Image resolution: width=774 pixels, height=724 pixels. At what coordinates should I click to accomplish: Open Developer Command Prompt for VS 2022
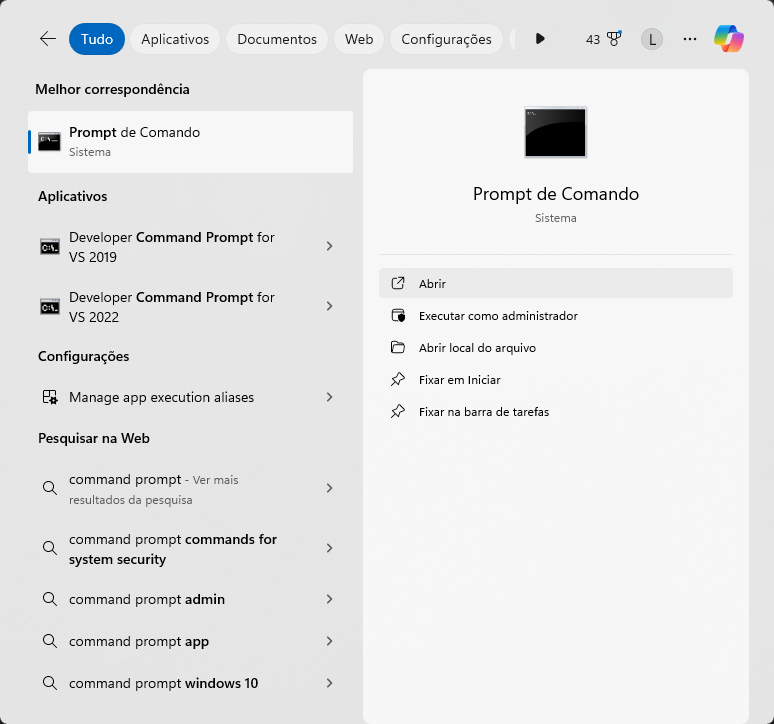tap(171, 307)
